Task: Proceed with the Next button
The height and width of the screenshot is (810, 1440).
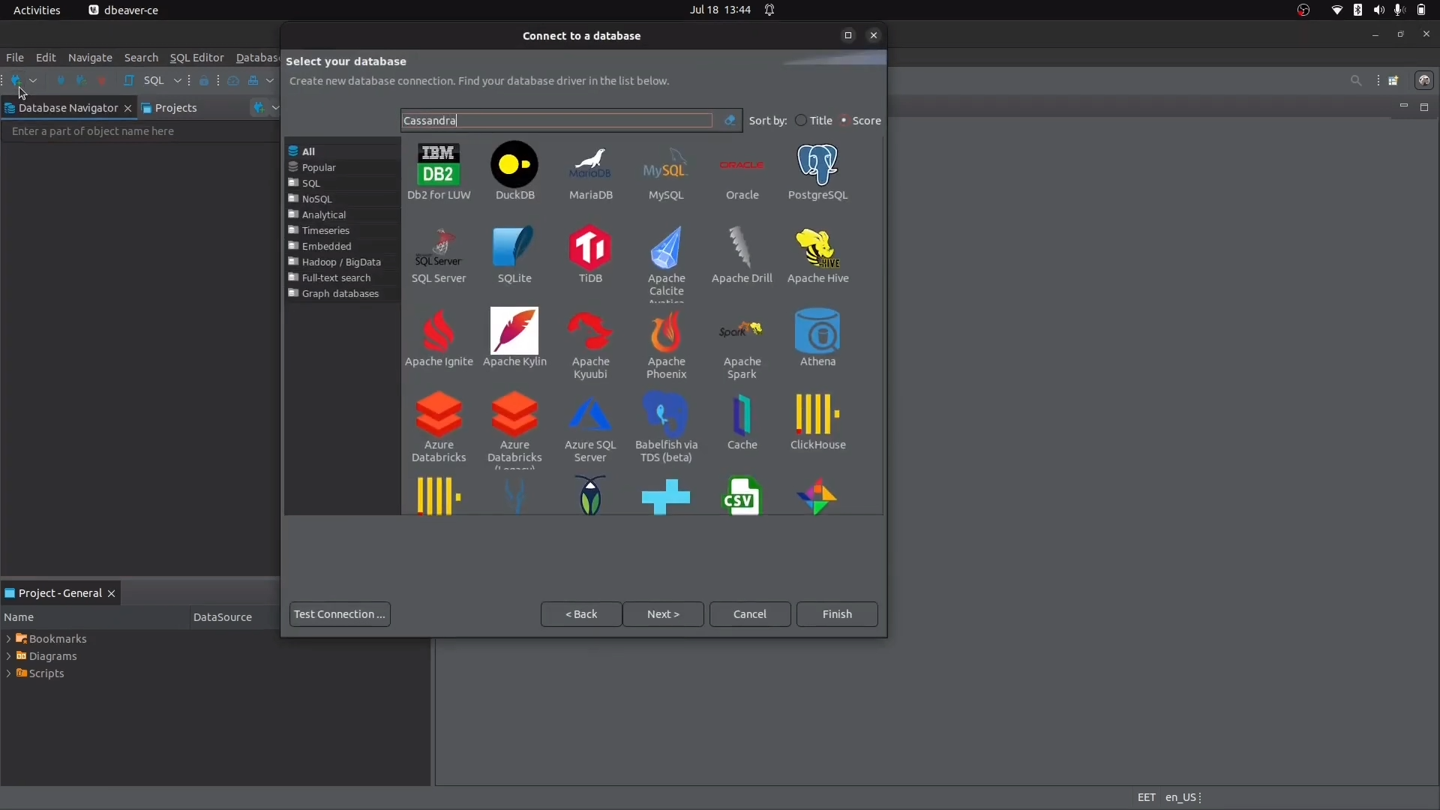Action: coord(663,614)
